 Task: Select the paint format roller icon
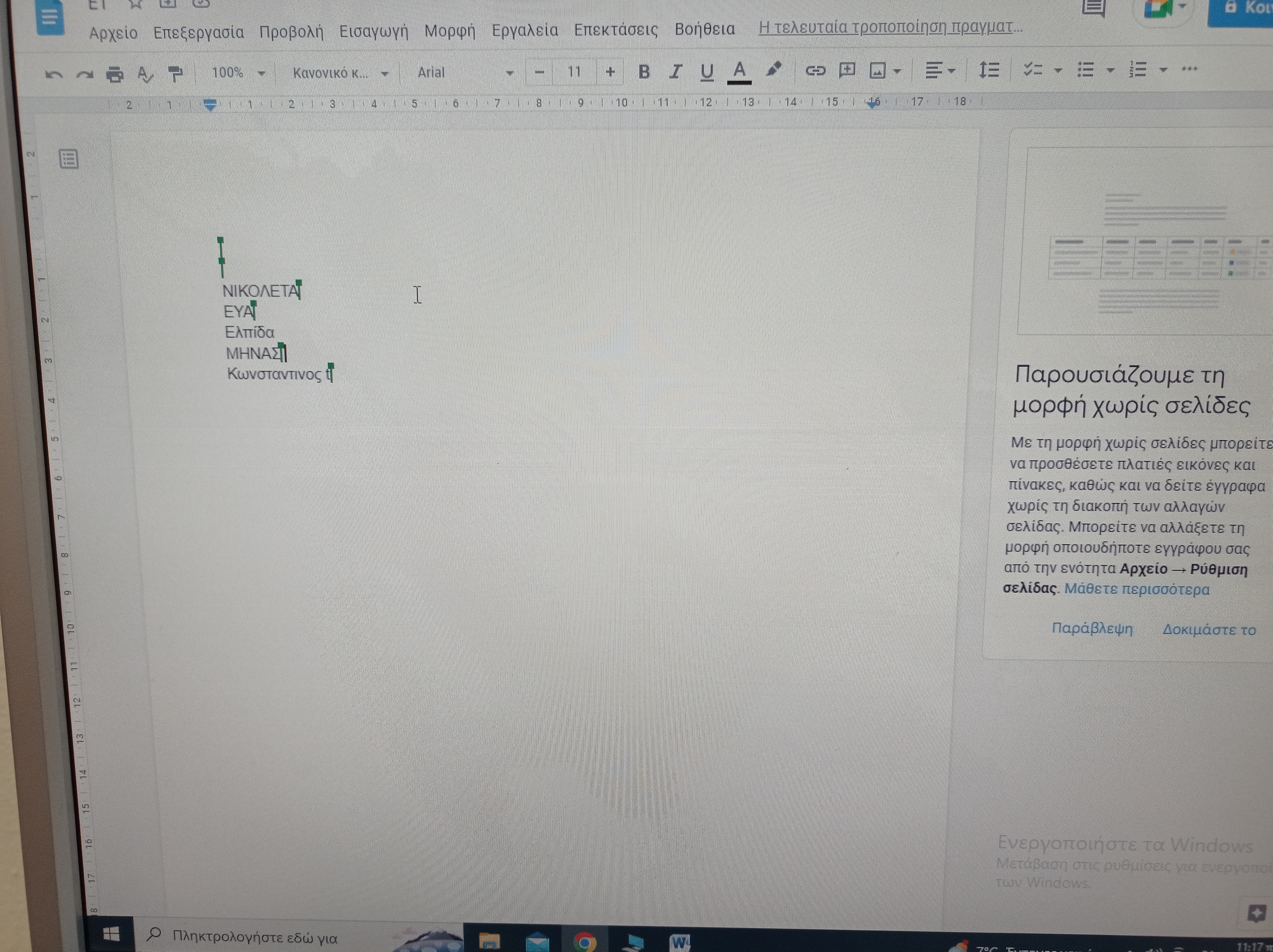point(175,73)
